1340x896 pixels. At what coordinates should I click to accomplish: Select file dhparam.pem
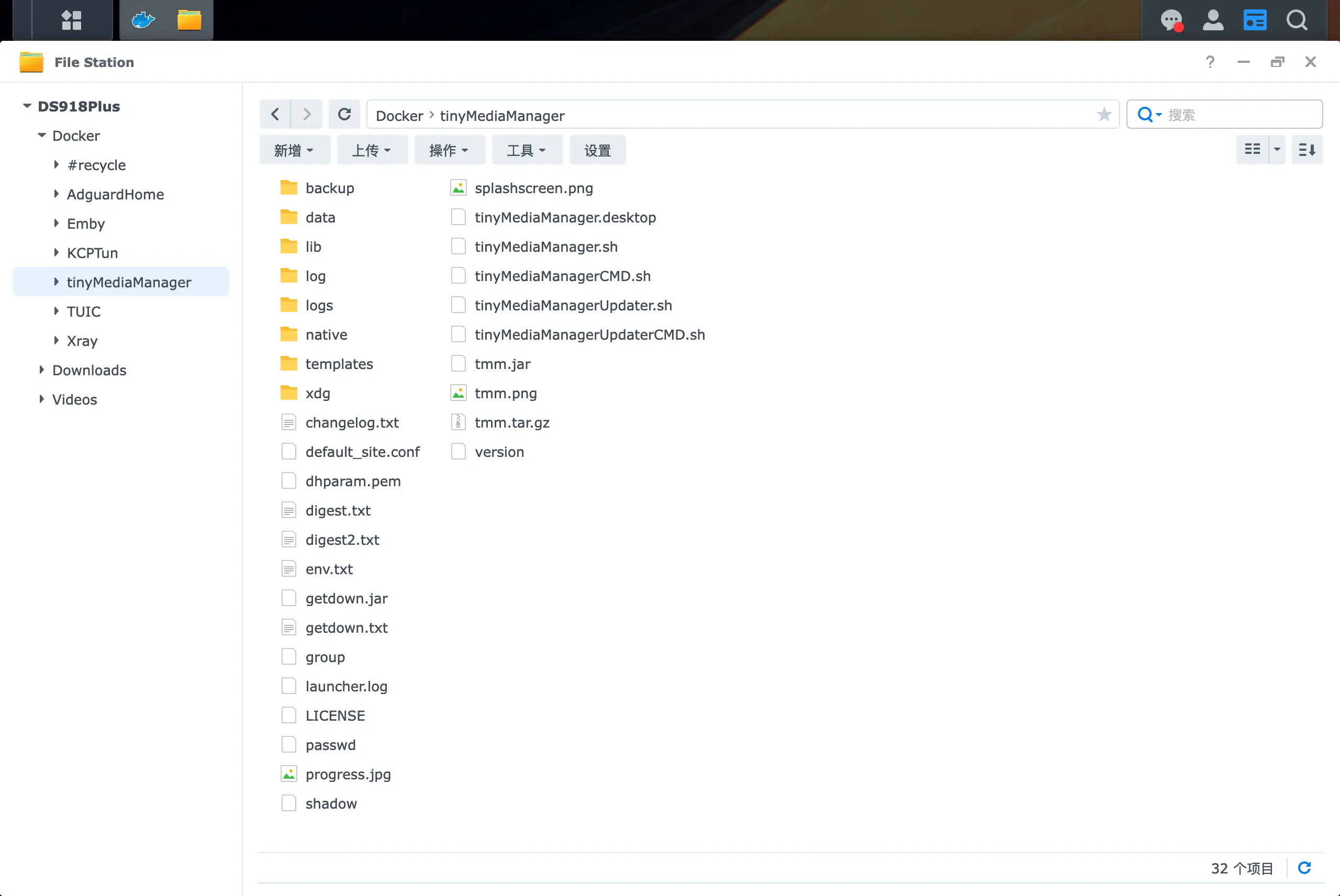click(353, 481)
